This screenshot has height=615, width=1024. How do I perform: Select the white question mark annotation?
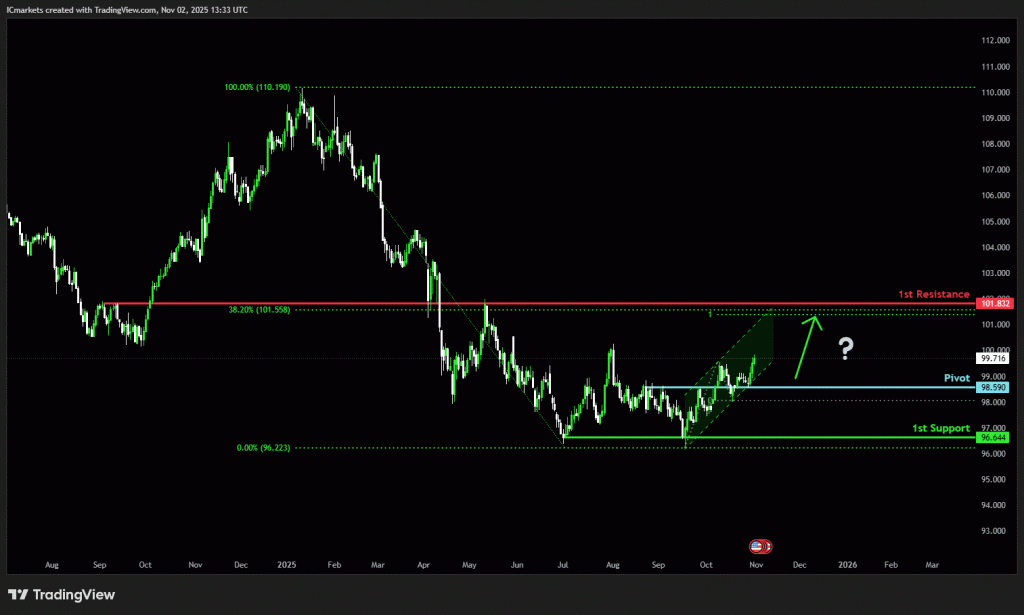coord(846,348)
